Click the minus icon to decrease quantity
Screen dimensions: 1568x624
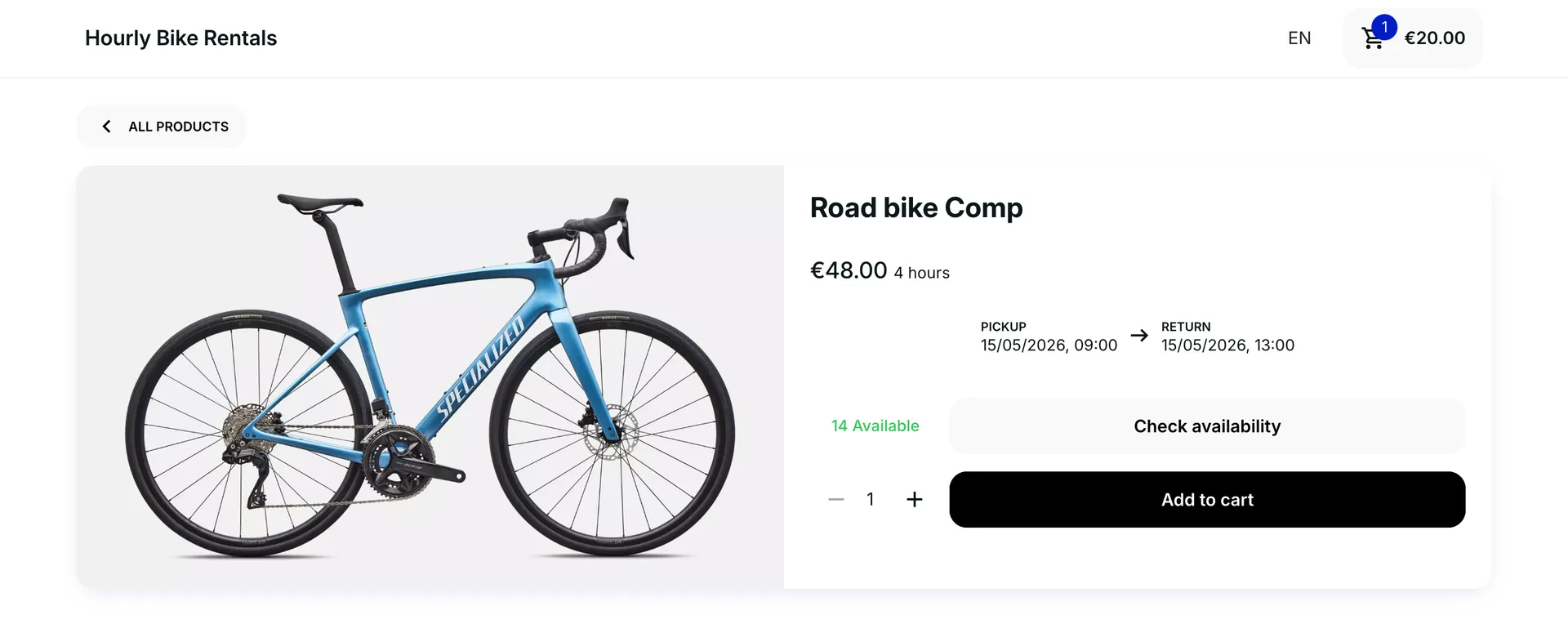(x=835, y=499)
